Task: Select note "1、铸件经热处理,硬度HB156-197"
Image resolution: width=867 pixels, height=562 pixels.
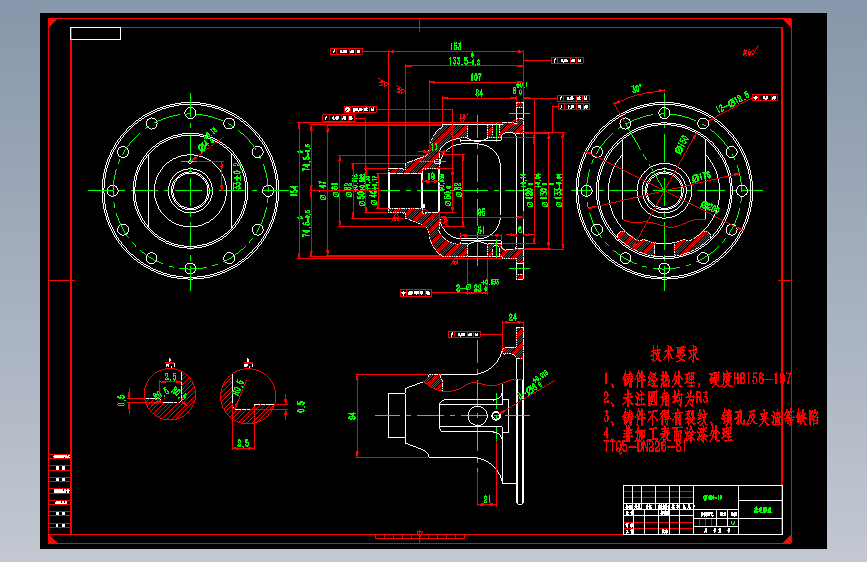Action: (697, 379)
